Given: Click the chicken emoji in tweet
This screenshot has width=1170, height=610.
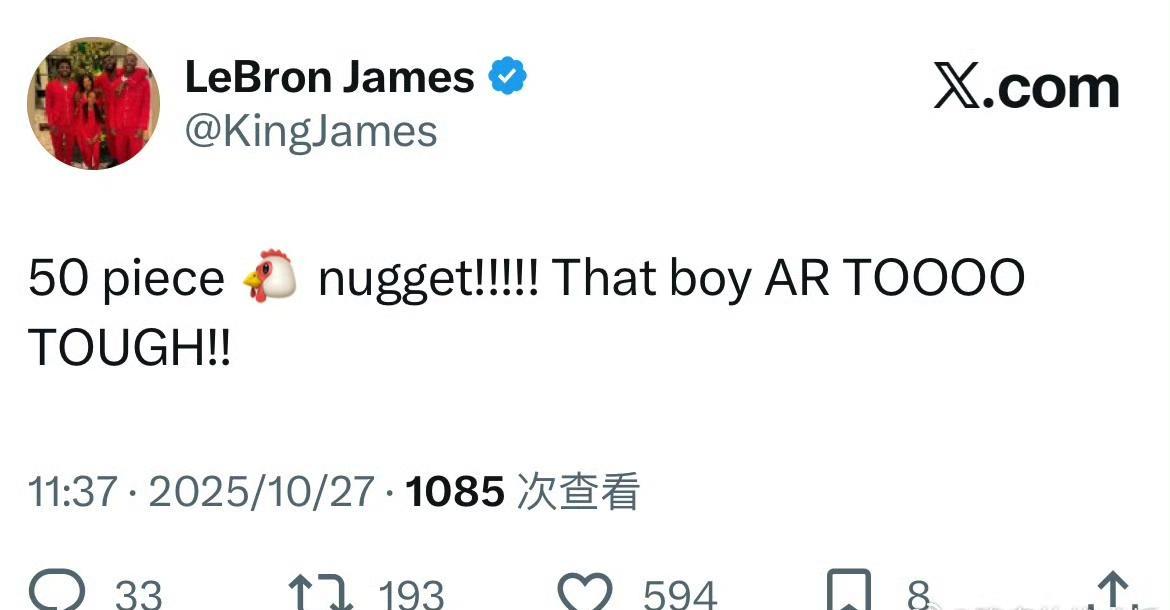Looking at the screenshot, I should click(x=270, y=276).
